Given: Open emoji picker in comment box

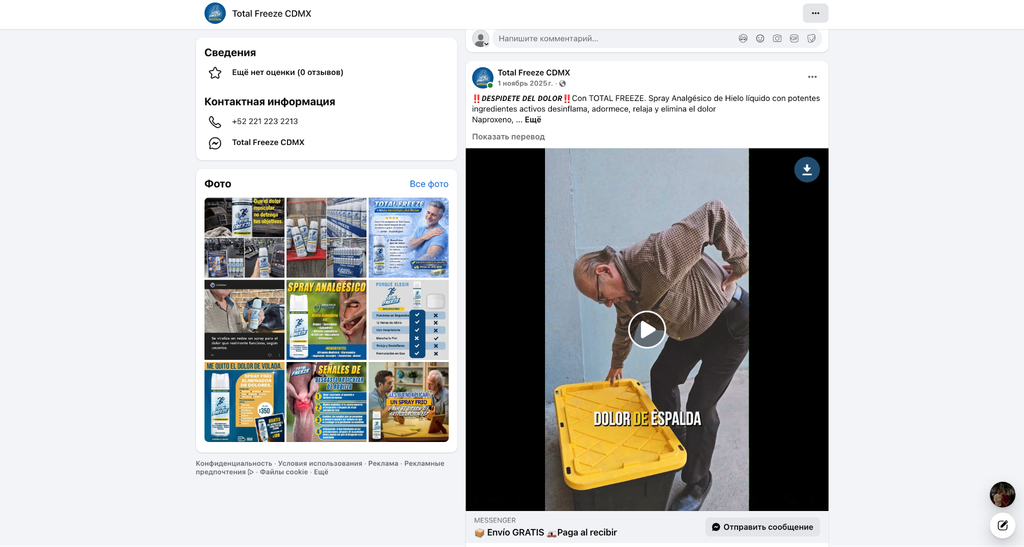Looking at the screenshot, I should (760, 39).
